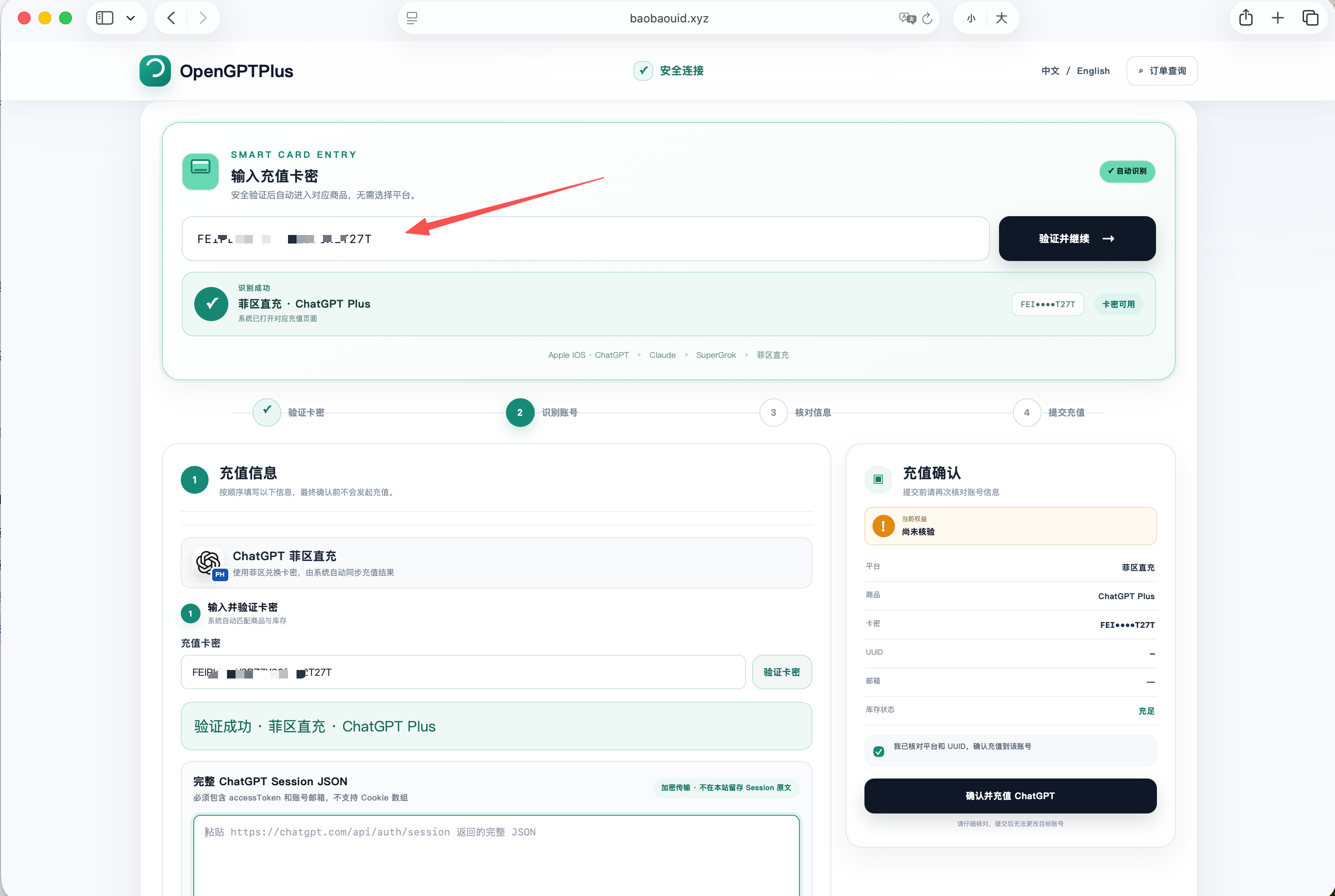Open a new tab

(1278, 18)
